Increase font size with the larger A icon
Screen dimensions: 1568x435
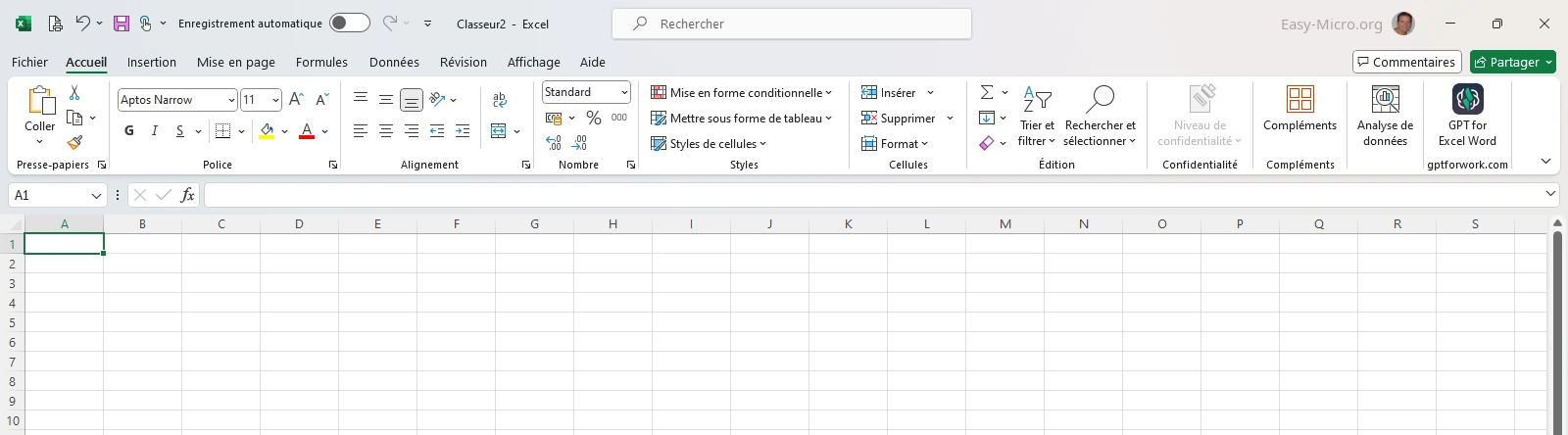296,100
